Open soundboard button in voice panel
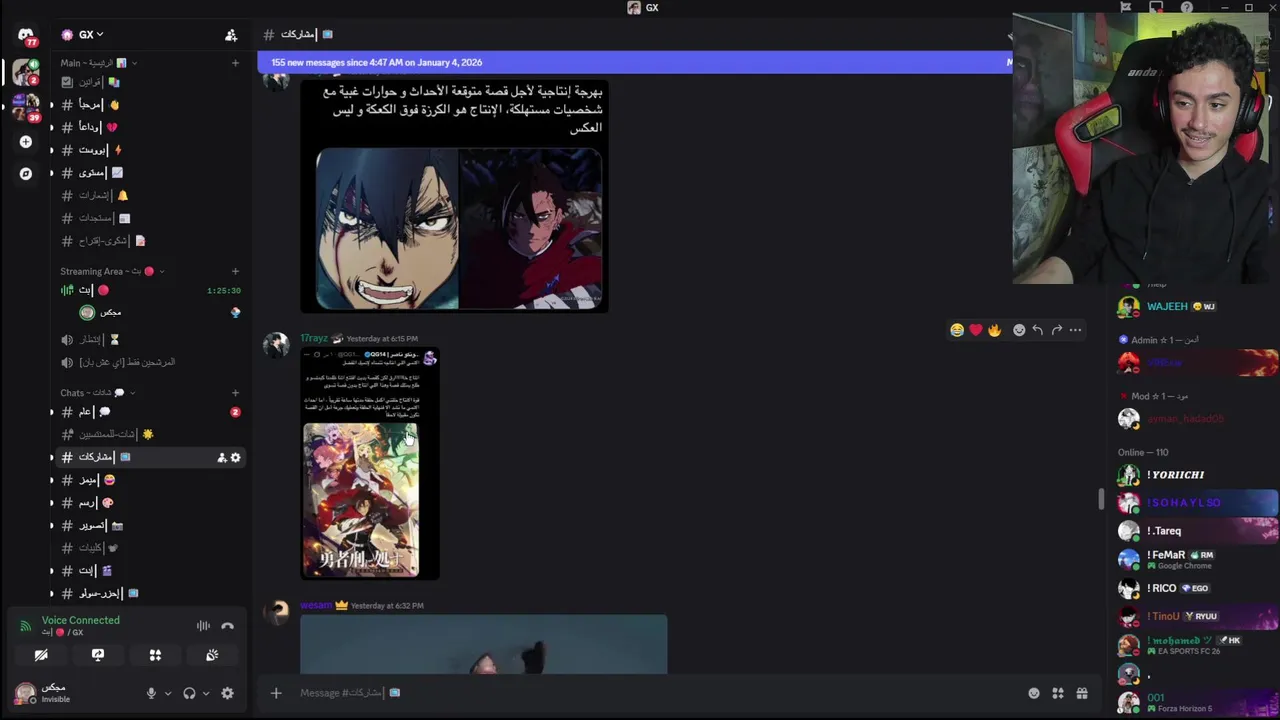This screenshot has height=720, width=1280. pos(212,655)
